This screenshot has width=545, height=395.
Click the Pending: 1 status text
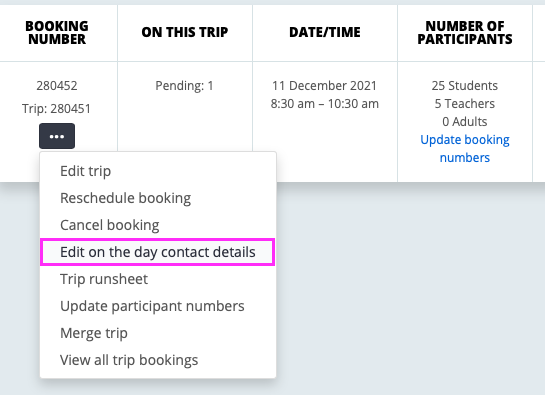click(x=184, y=86)
